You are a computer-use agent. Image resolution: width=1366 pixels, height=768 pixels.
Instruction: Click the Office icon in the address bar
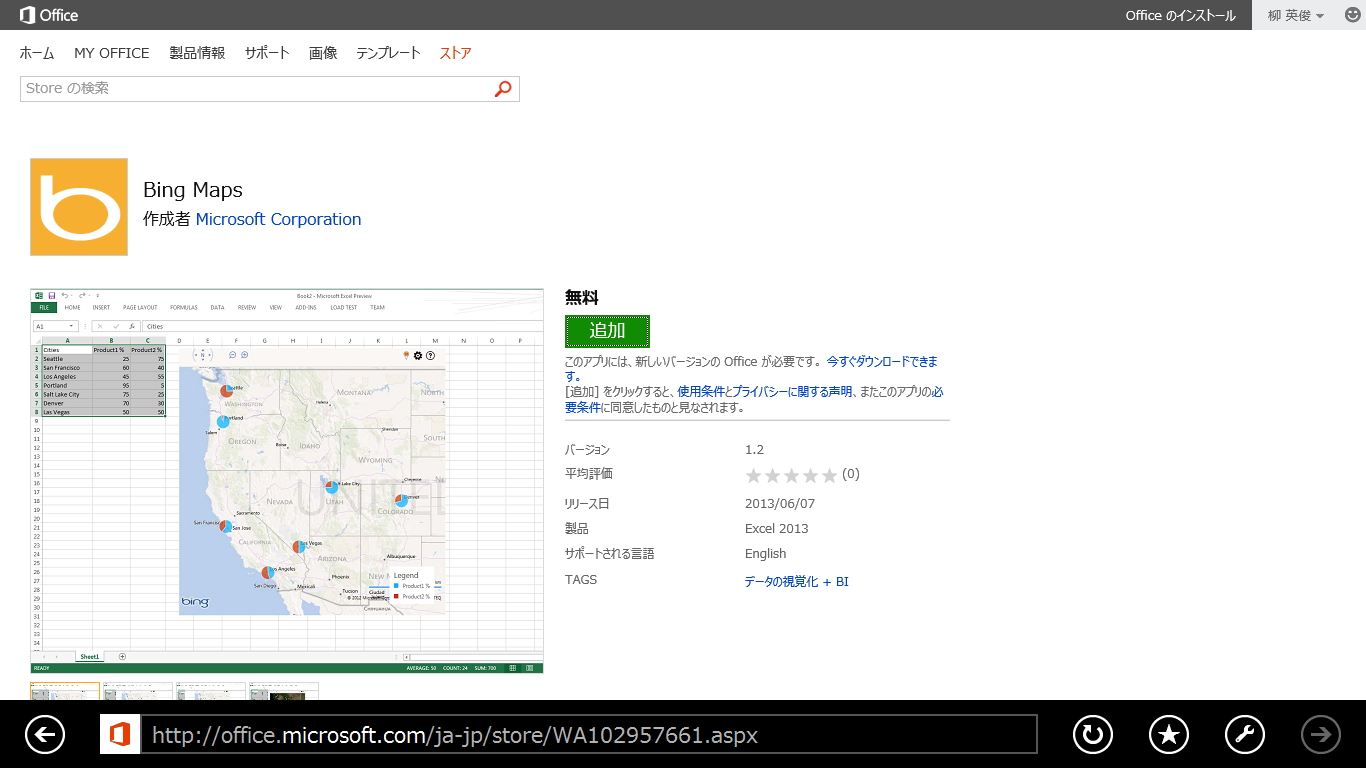[119, 734]
